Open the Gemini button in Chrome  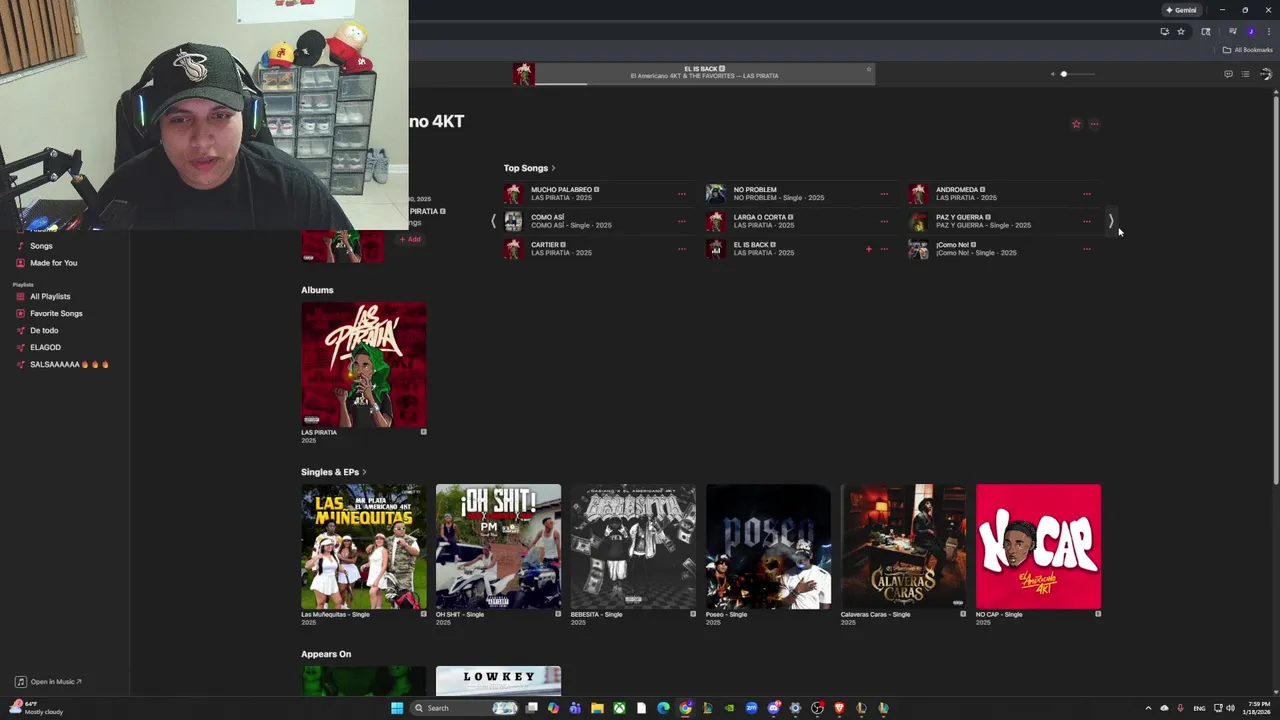pyautogui.click(x=1181, y=10)
